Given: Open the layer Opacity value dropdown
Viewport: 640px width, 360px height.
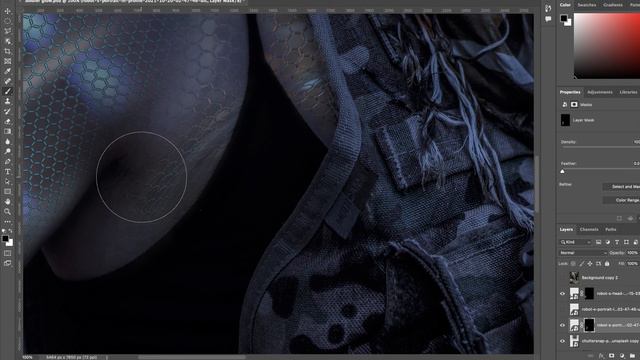Looking at the screenshot, I should point(633,253).
